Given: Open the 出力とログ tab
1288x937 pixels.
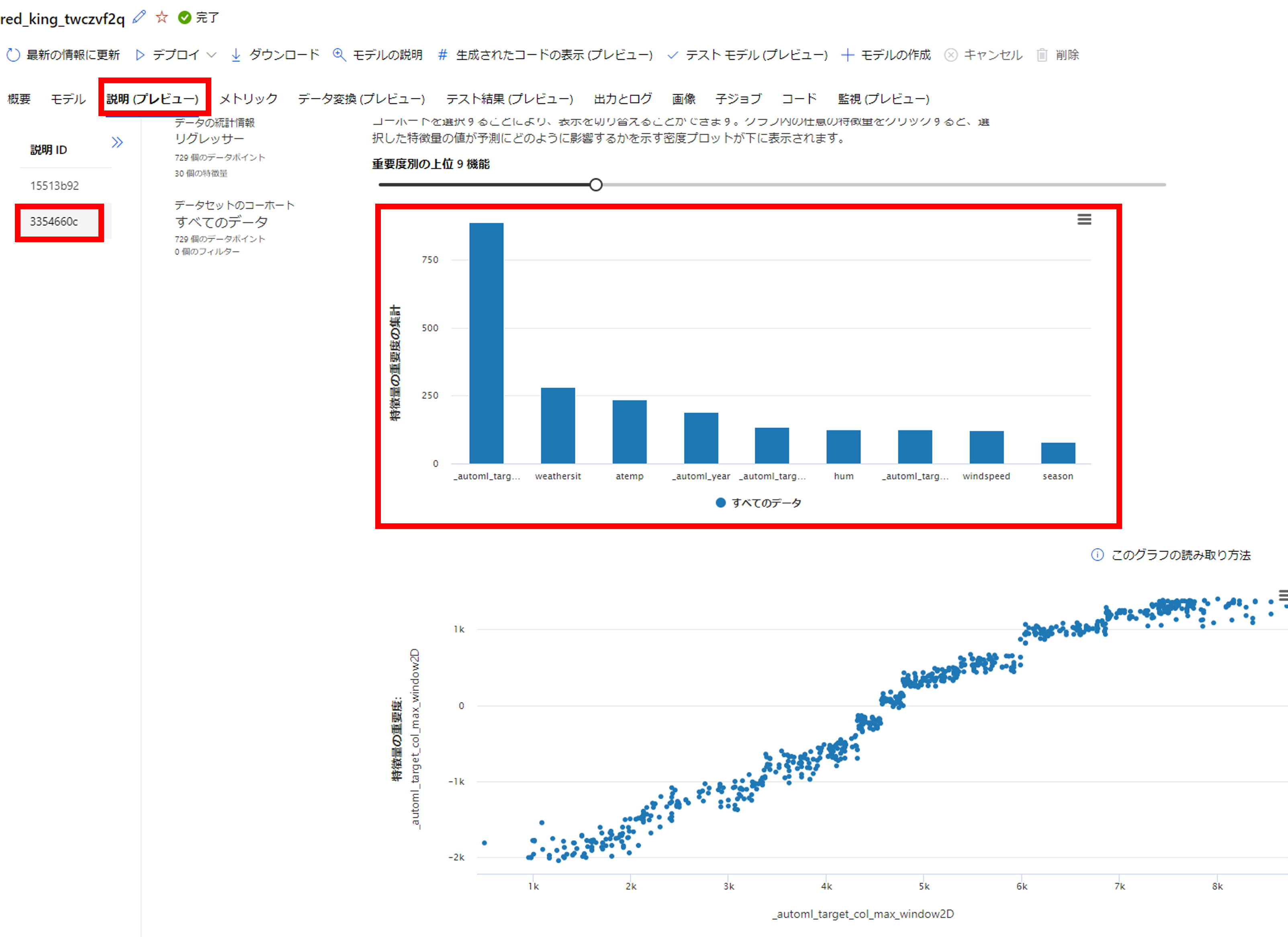Looking at the screenshot, I should click(x=622, y=99).
